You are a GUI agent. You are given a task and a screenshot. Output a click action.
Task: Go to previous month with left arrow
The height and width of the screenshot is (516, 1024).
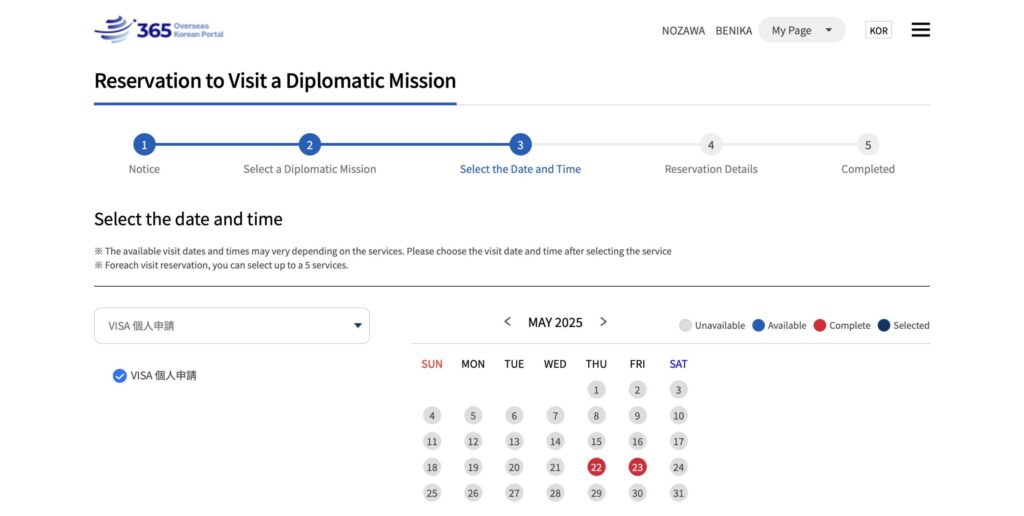(508, 322)
